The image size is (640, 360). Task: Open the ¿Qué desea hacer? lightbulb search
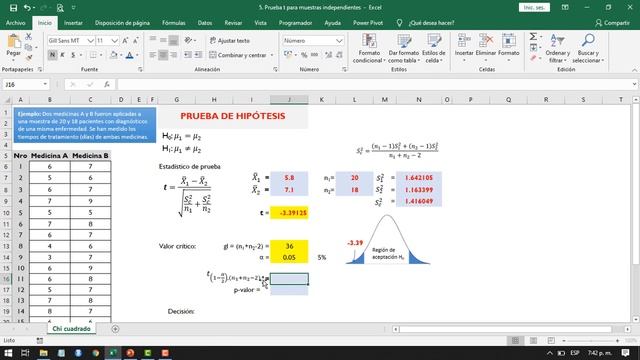[427, 23]
